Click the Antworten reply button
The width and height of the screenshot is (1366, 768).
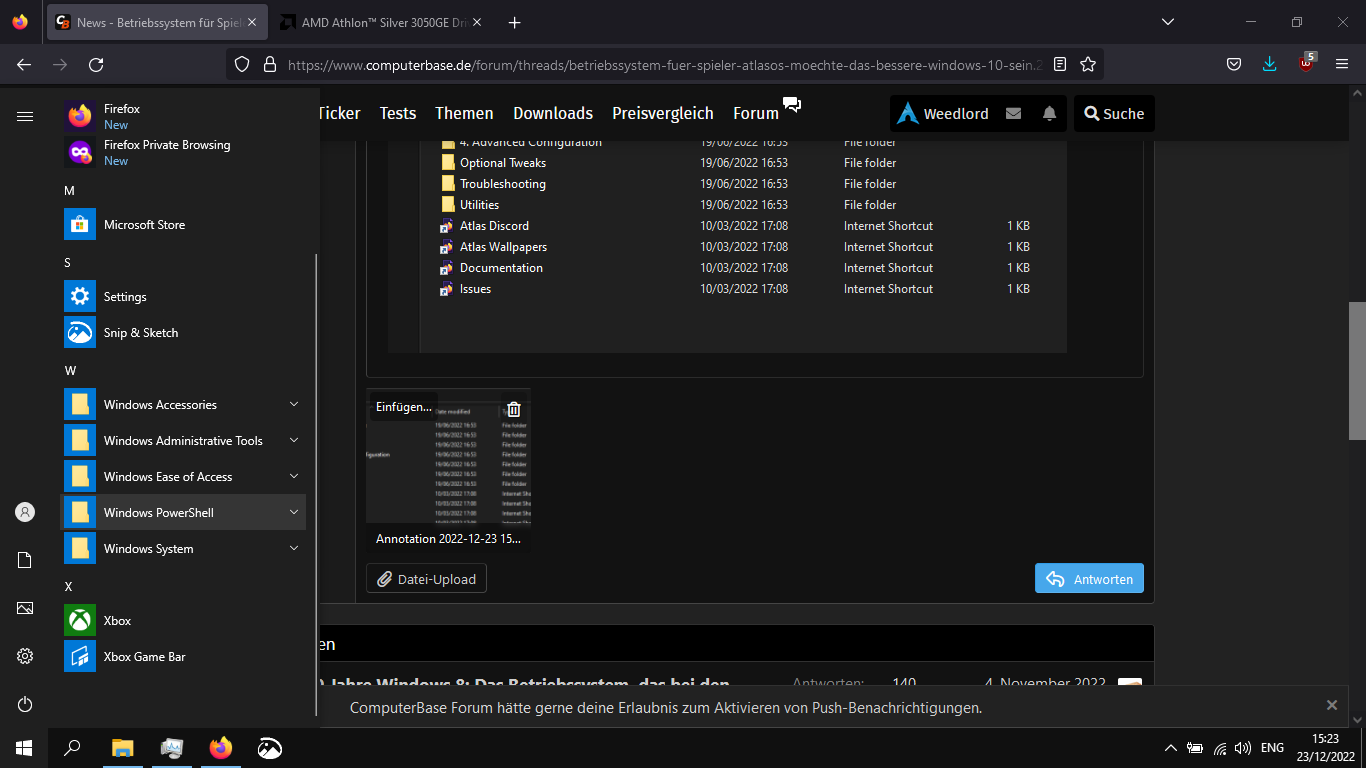point(1089,579)
